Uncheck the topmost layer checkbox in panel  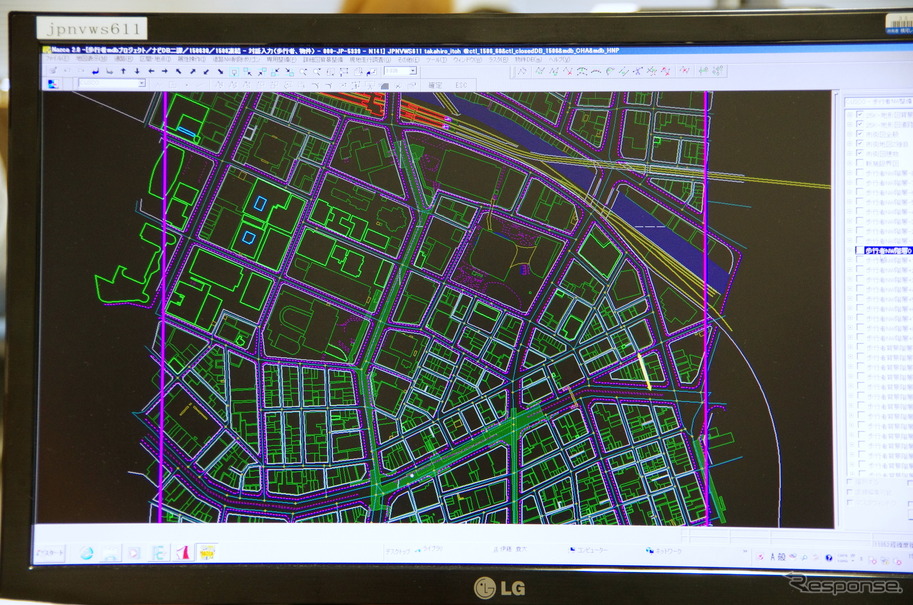tap(859, 114)
